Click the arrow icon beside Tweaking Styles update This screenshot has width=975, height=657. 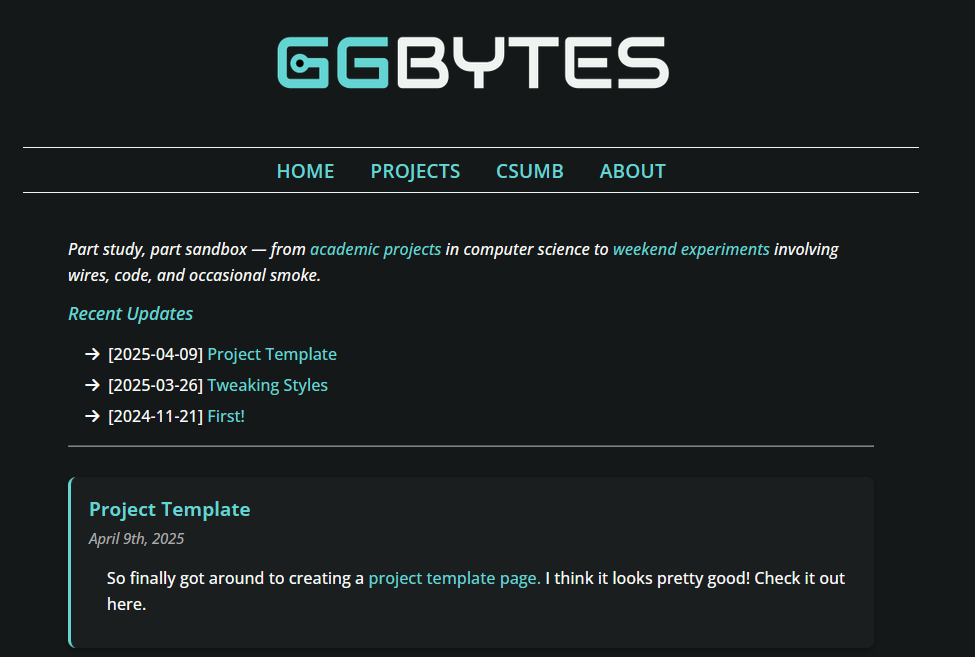coord(92,385)
